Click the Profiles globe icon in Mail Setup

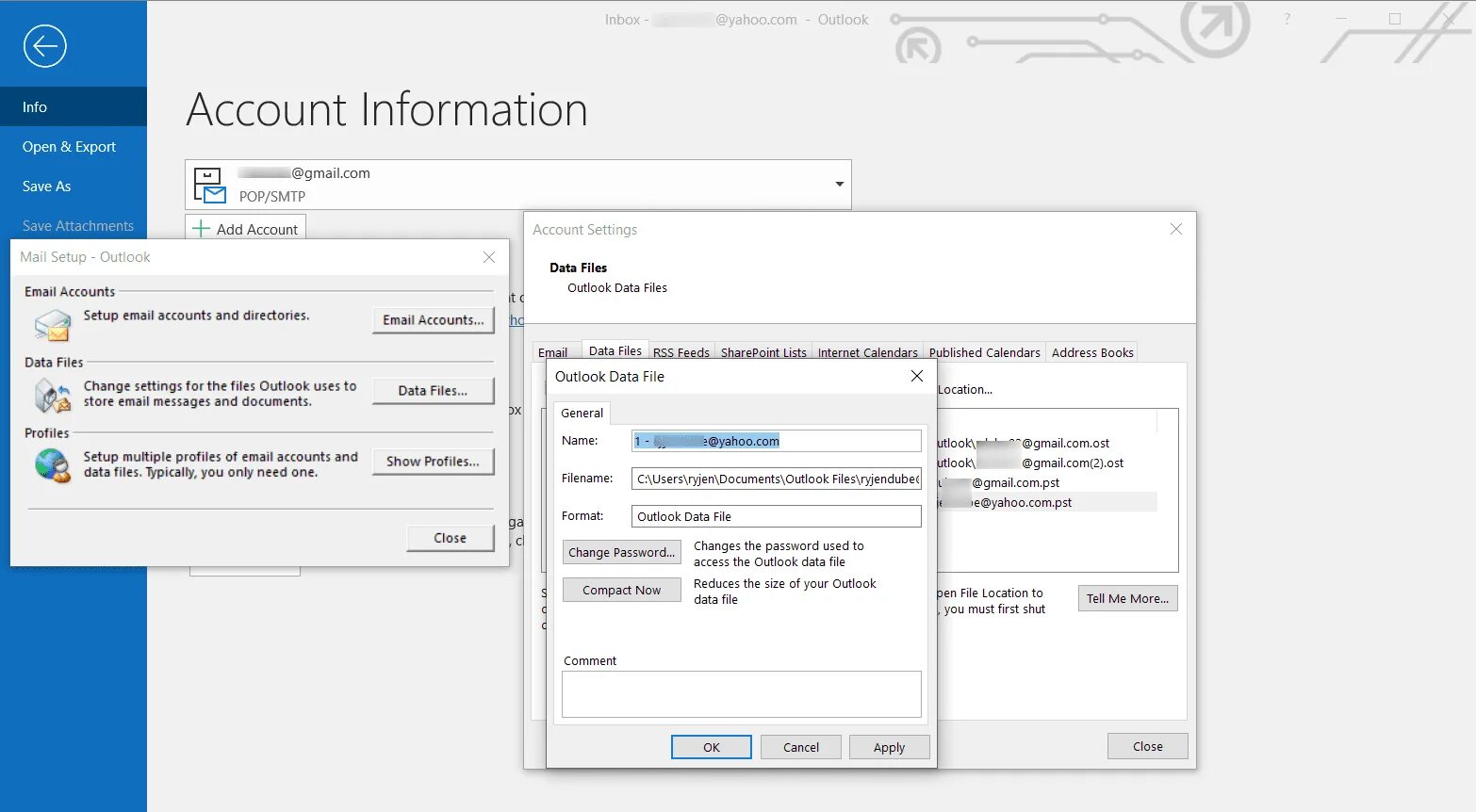pos(53,465)
